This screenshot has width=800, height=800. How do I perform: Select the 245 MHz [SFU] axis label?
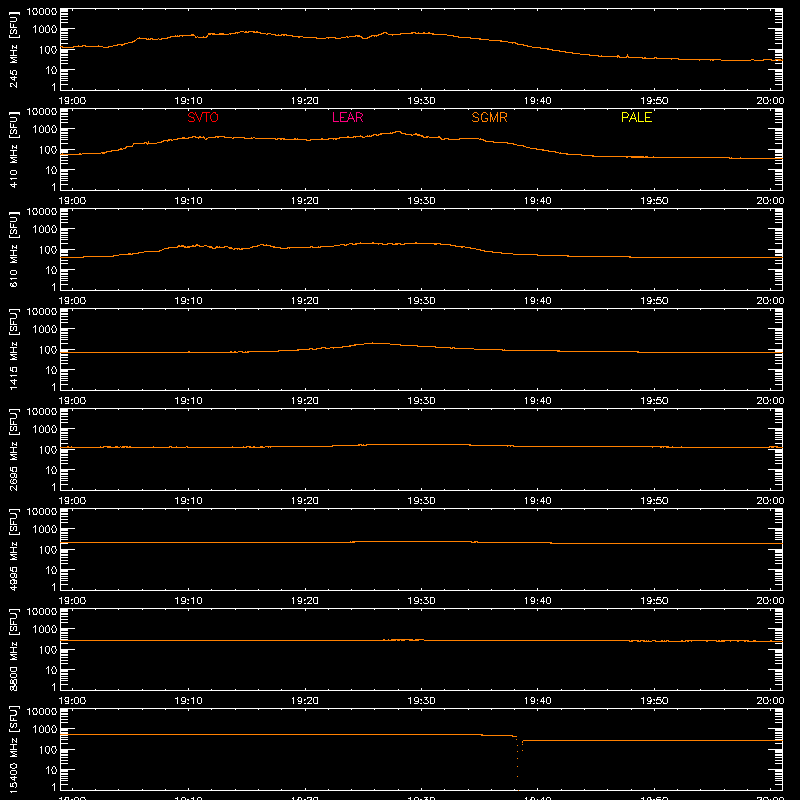14,49
